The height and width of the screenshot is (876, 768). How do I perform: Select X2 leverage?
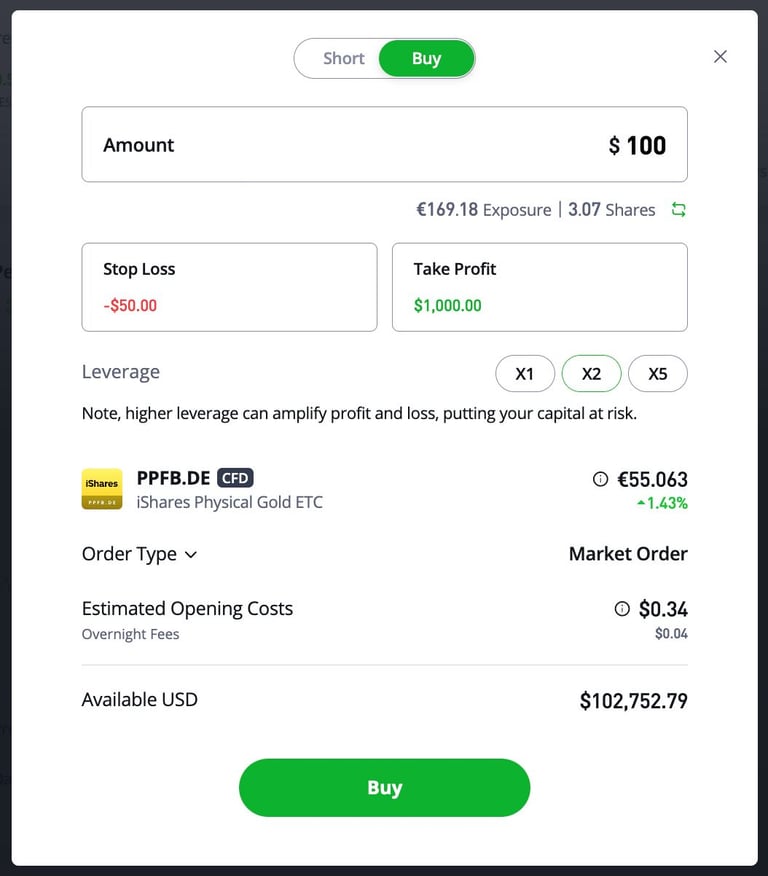click(591, 374)
